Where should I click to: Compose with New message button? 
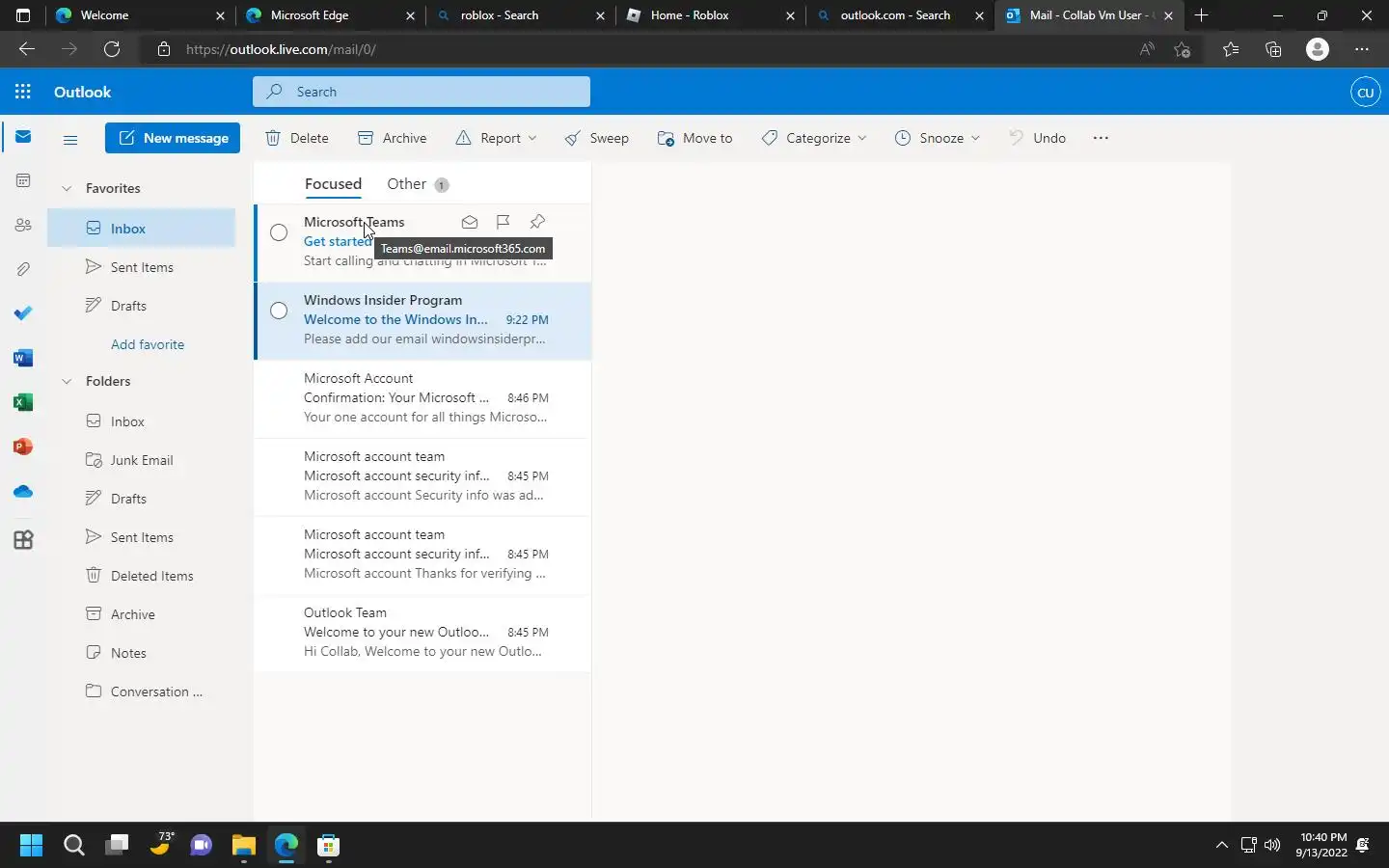tap(173, 138)
